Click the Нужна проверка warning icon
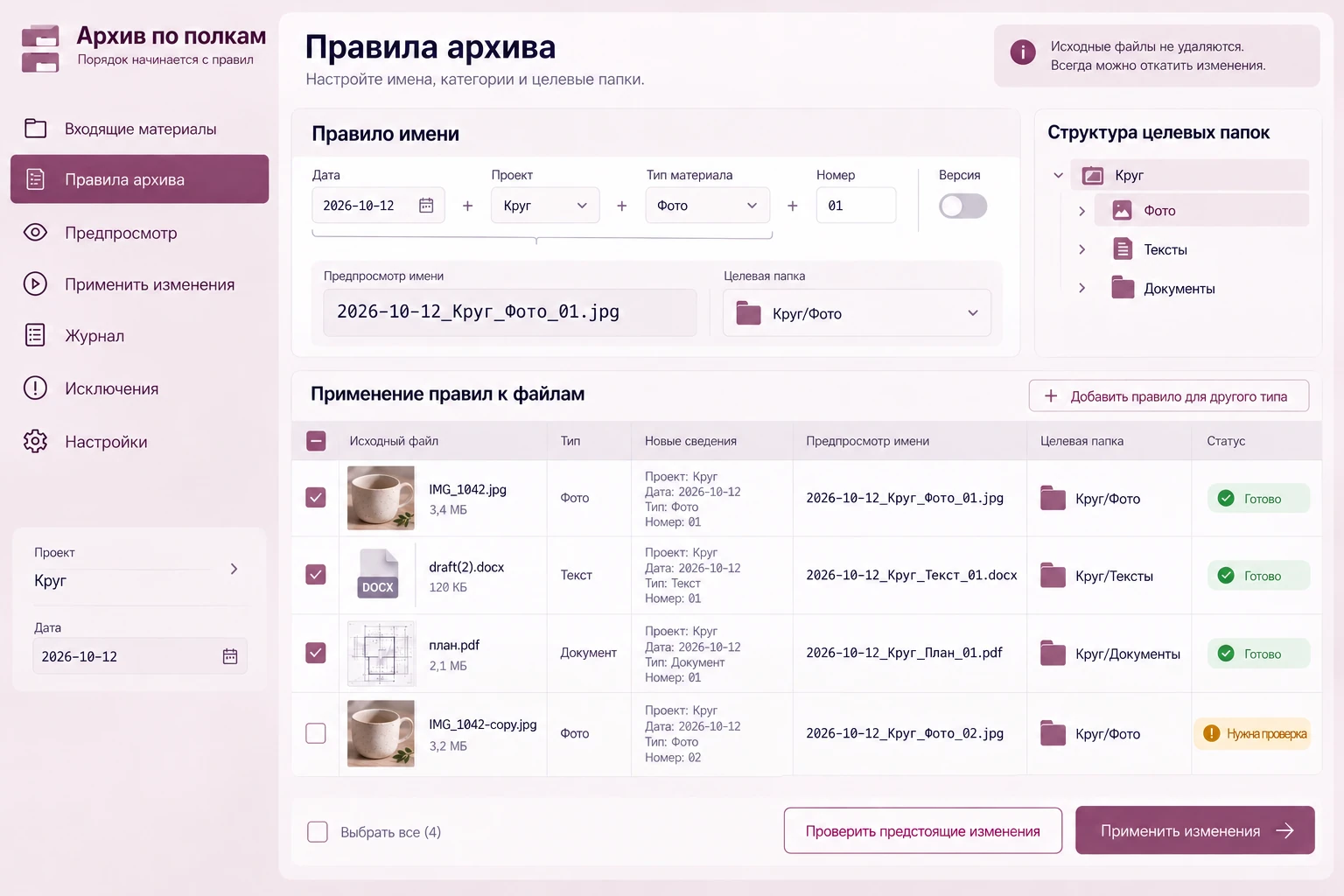The height and width of the screenshot is (896, 1344). 1211,733
